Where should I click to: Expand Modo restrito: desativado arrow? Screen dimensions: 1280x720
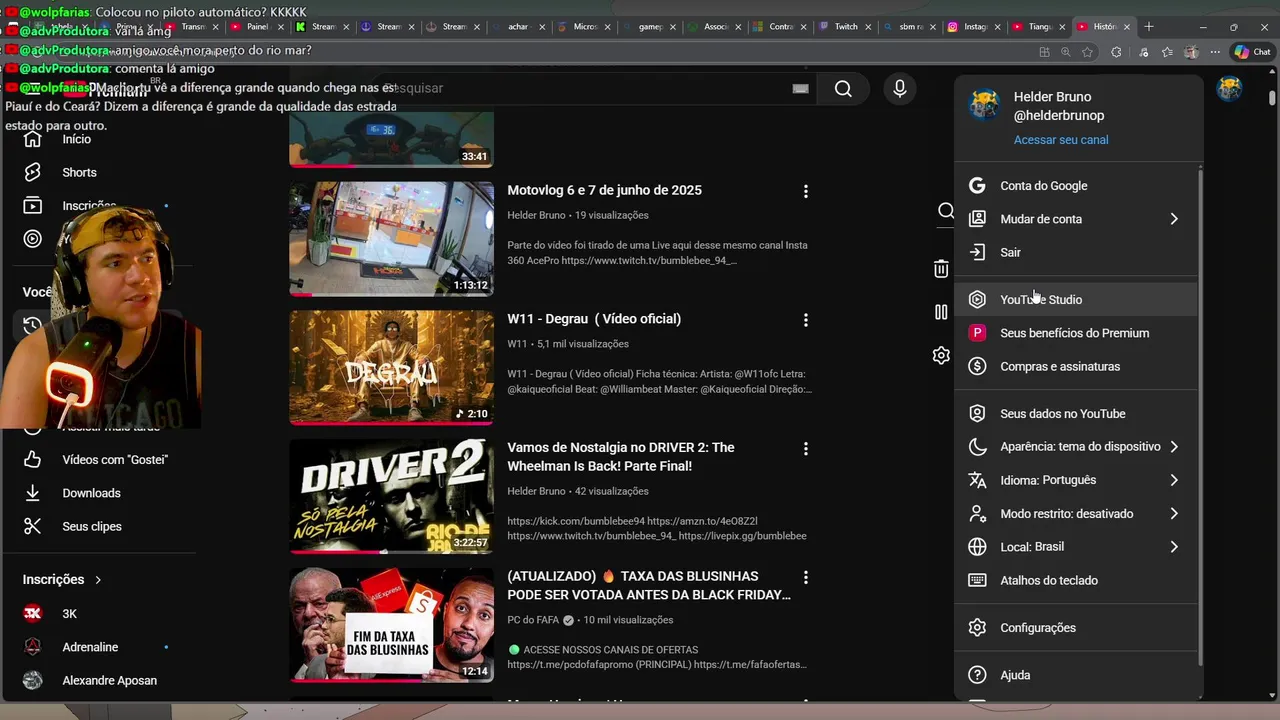pos(1174,514)
